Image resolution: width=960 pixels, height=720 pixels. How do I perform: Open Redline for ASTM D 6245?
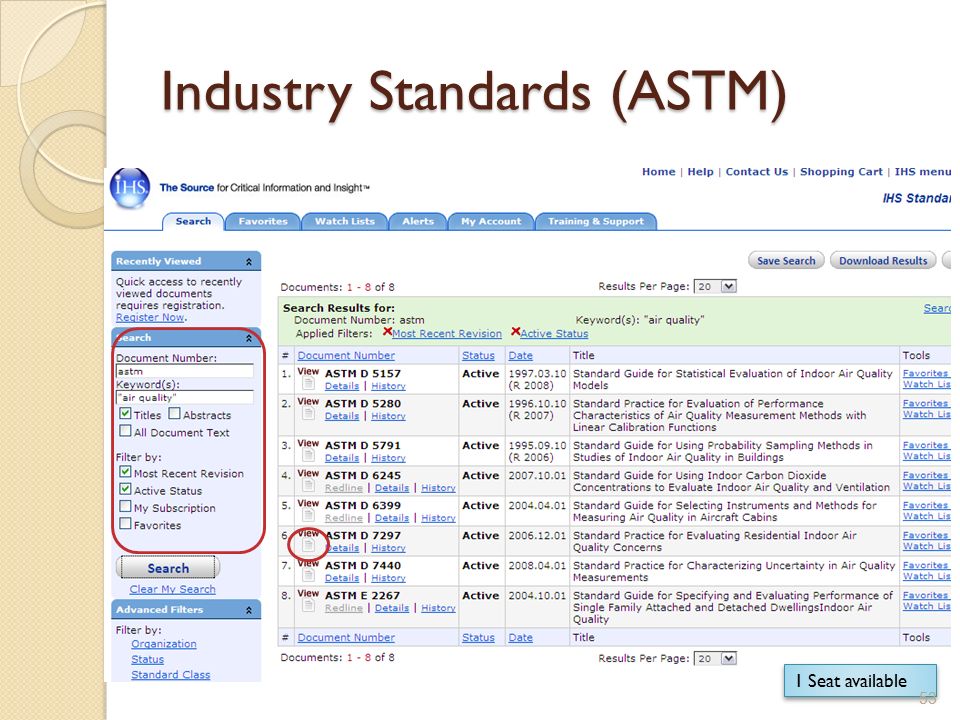[343, 488]
